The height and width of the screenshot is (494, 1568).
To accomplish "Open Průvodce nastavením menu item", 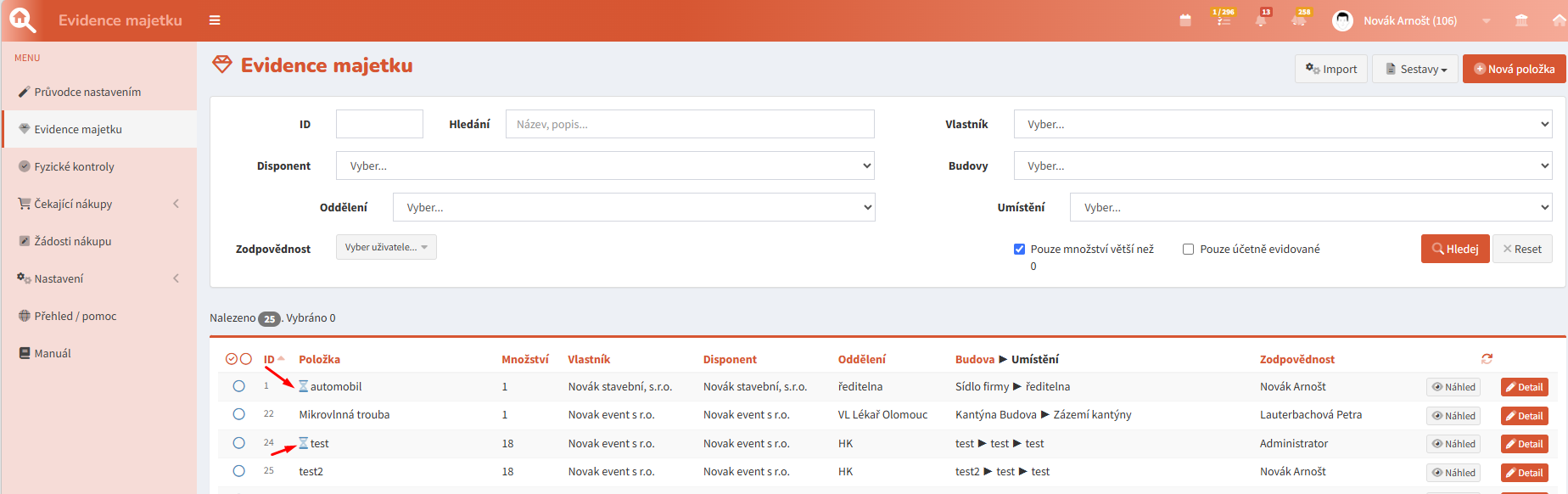I will pyautogui.click(x=99, y=92).
